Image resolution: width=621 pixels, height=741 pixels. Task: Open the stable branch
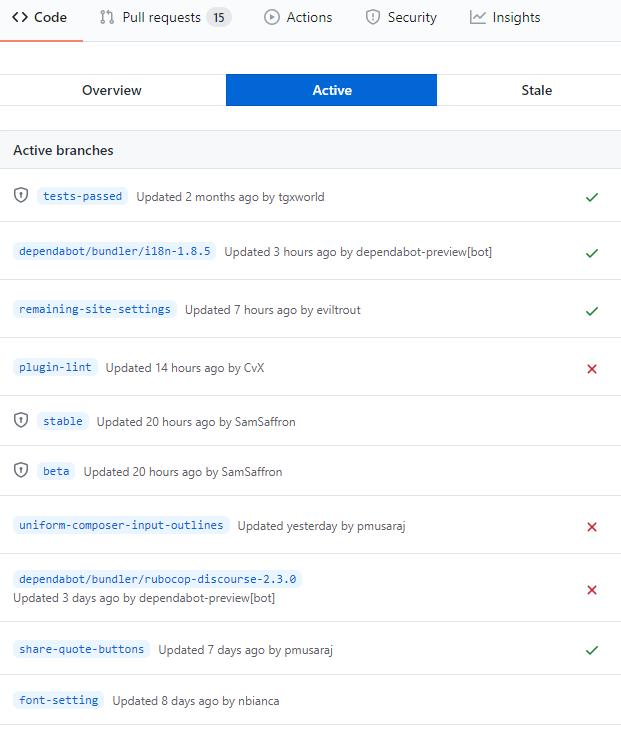(63, 421)
